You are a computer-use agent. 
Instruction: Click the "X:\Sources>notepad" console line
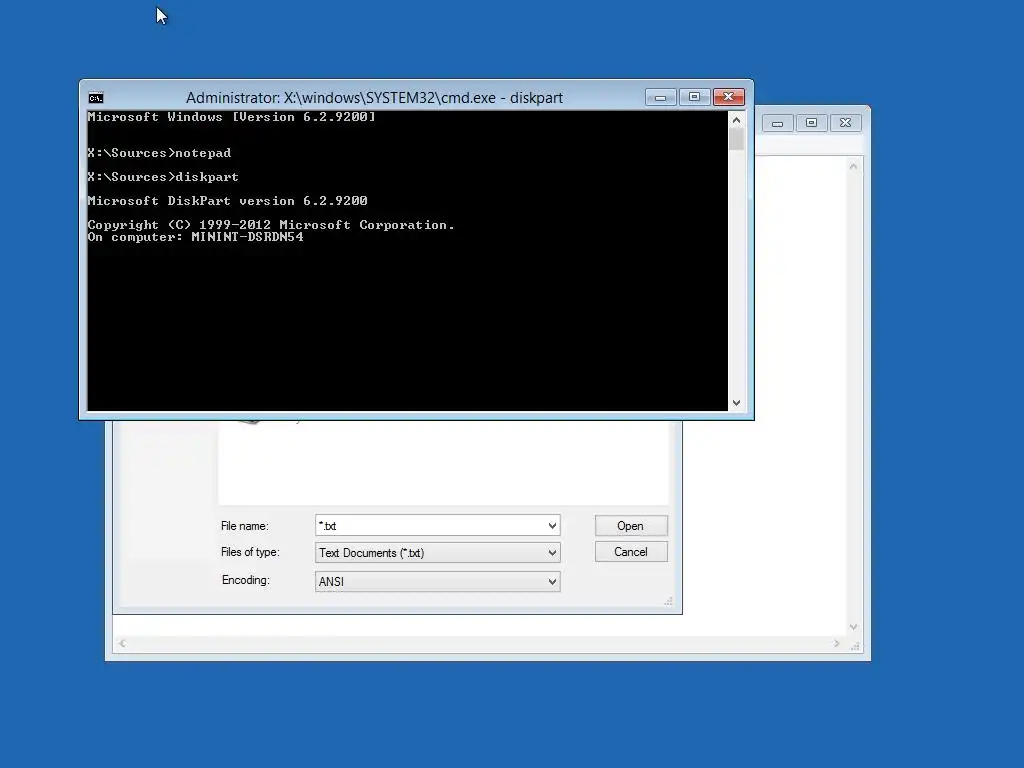[x=159, y=153]
